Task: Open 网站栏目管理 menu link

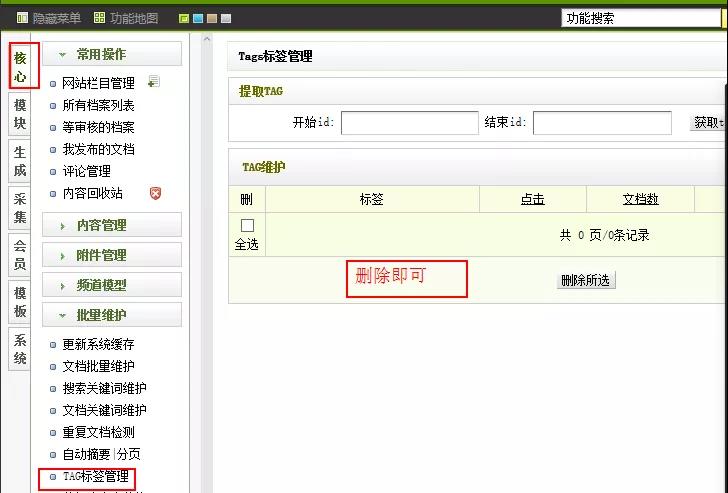Action: pos(98,83)
